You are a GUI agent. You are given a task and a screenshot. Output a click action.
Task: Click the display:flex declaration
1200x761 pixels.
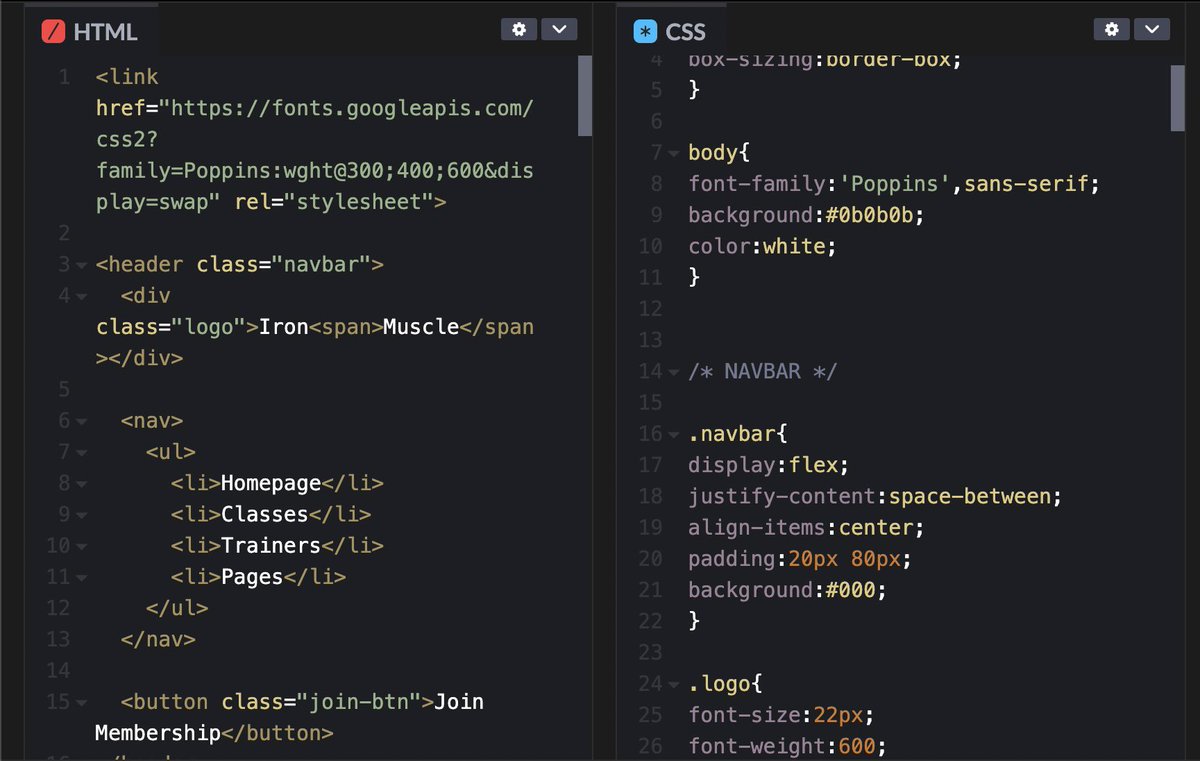pyautogui.click(x=768, y=465)
